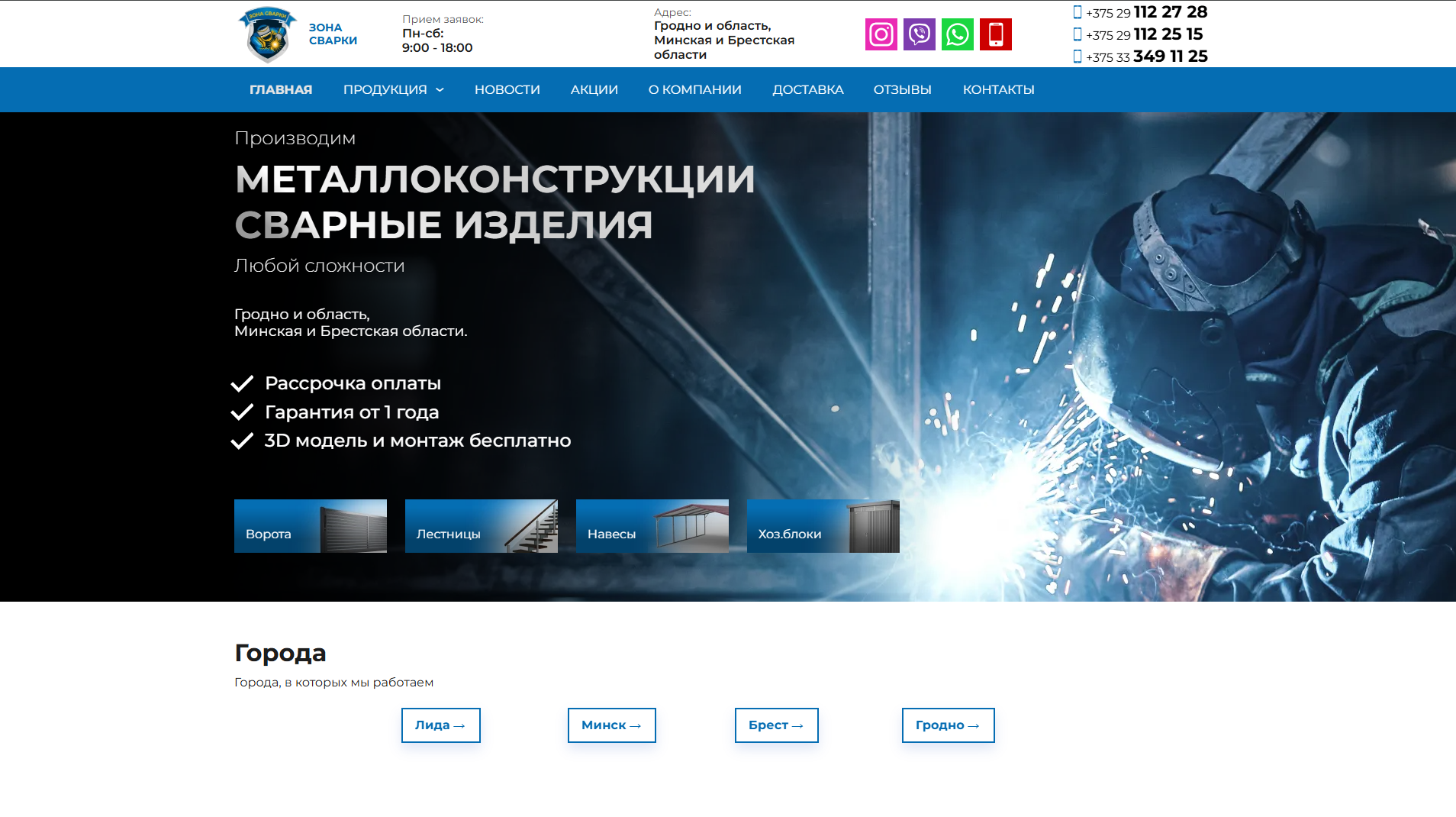Click the 3D модель и монтаж бесплатно text
The height and width of the screenshot is (817, 1456).
417,441
